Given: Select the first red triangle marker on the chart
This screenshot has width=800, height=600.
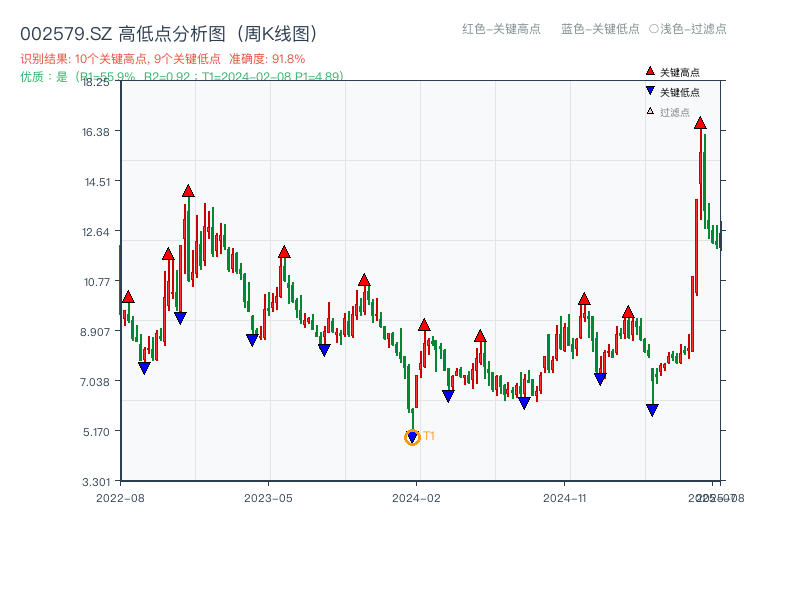Looking at the screenshot, I should pos(128,297).
